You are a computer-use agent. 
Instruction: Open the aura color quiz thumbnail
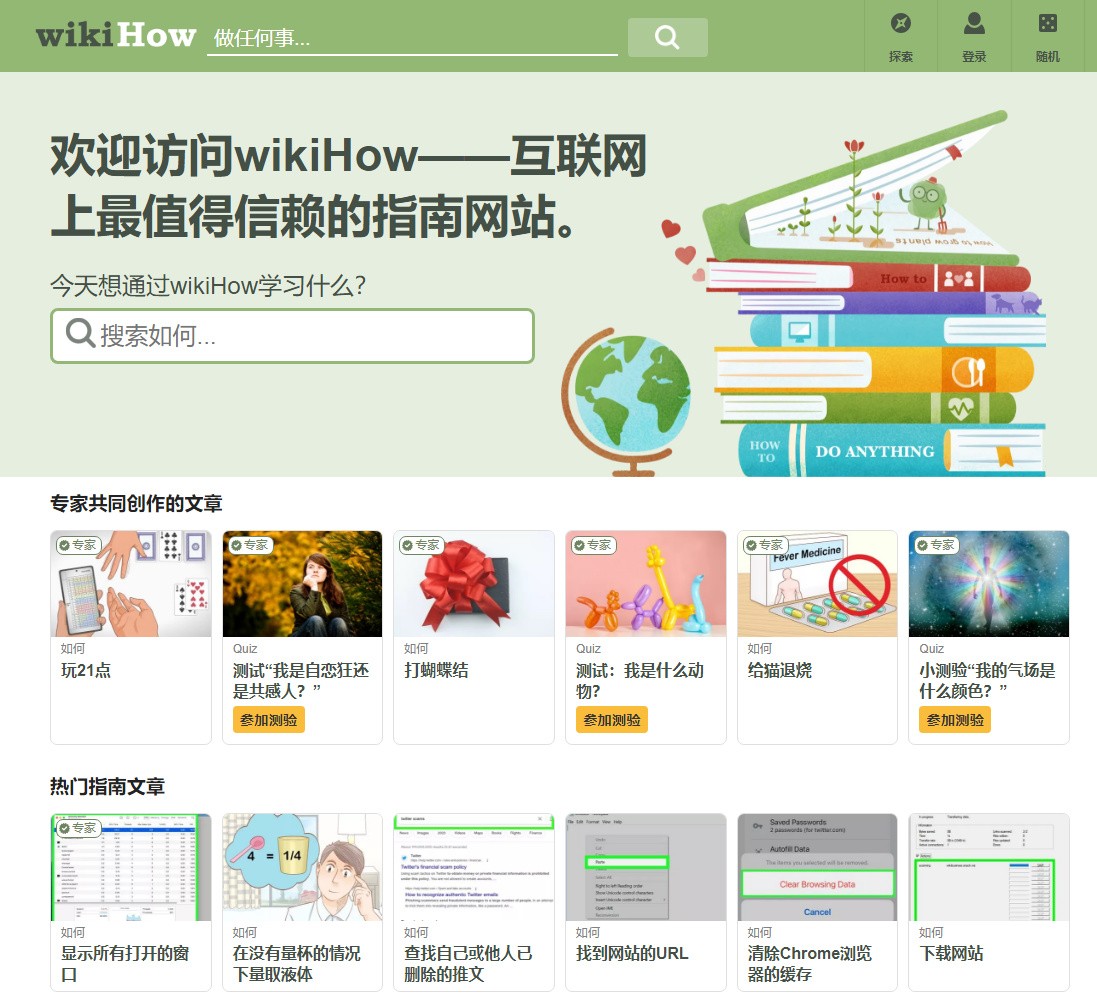(989, 584)
